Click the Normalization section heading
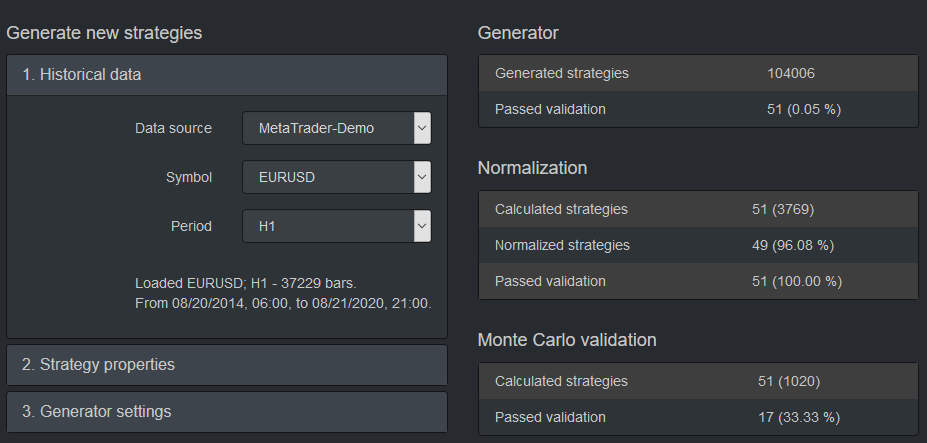 (x=532, y=168)
